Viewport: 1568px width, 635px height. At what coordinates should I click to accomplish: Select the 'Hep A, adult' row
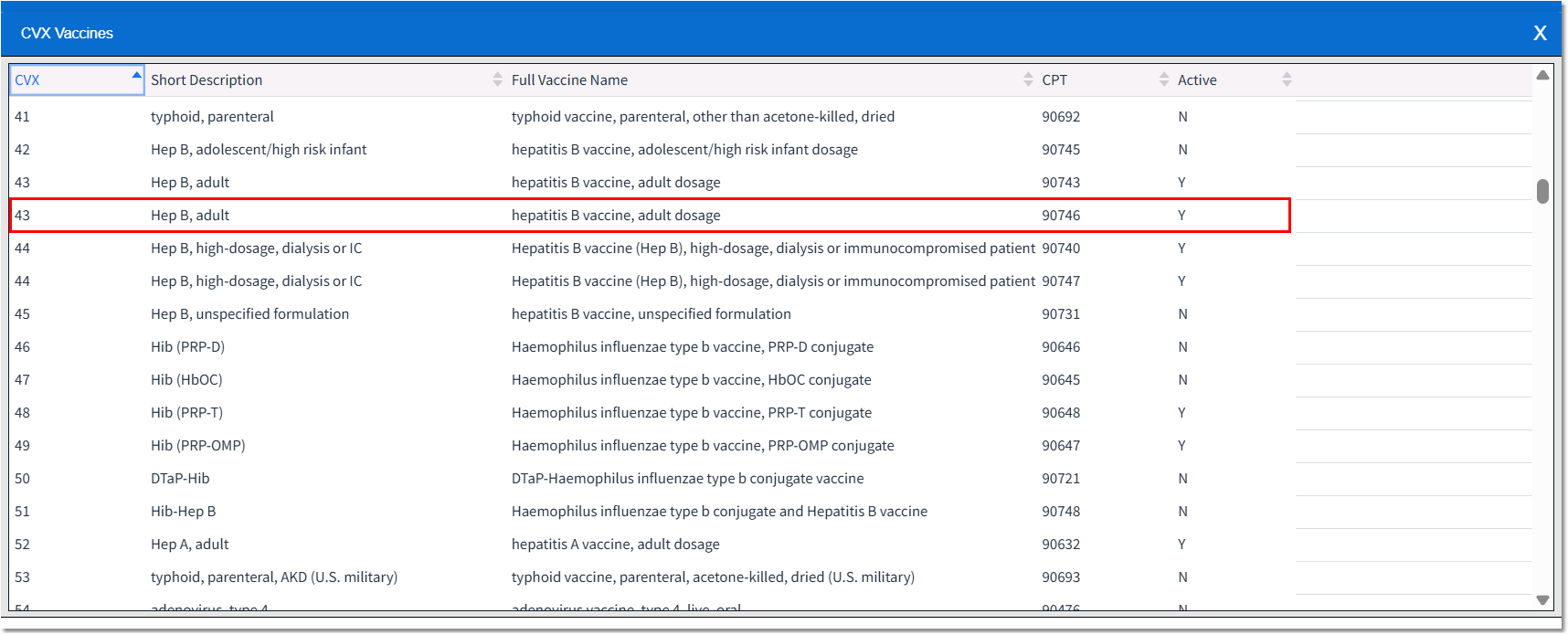[x=652, y=544]
